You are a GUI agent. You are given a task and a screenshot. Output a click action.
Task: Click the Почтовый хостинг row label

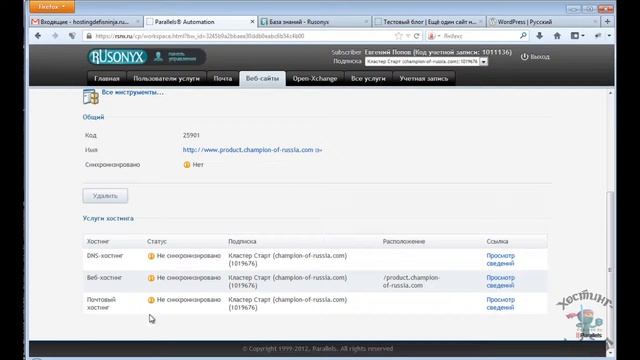pyautogui.click(x=101, y=304)
